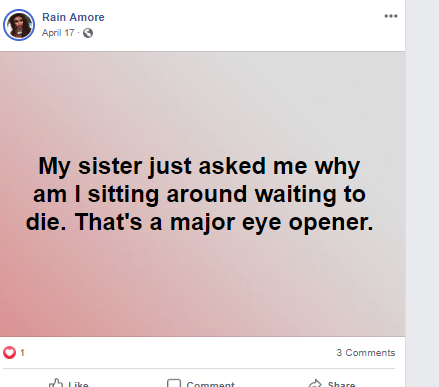Viewport: 439px width, 387px height.
Task: Click the gray sidebar area beside the post
Action: [x=422, y=193]
